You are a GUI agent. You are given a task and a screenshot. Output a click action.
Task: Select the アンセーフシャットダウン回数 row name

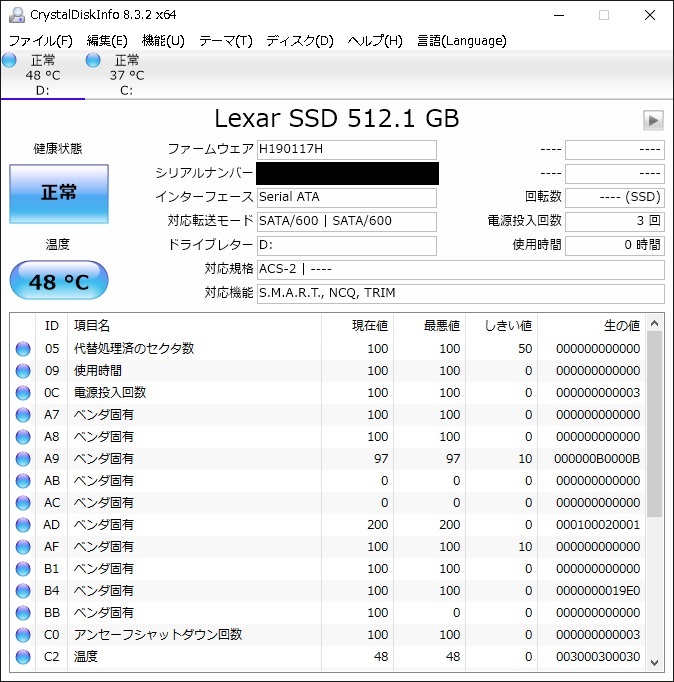(x=158, y=635)
